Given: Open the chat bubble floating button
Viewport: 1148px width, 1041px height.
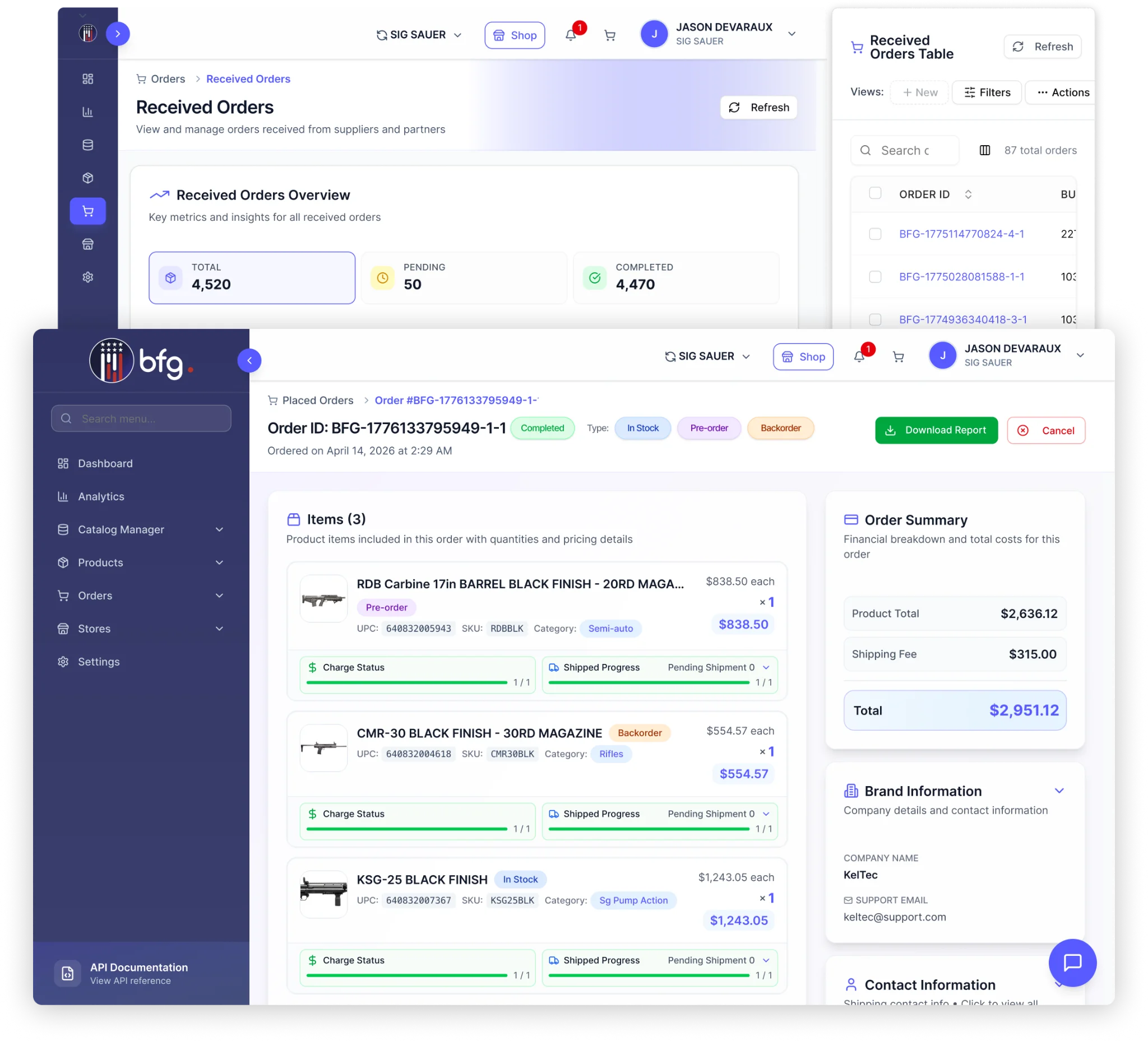Looking at the screenshot, I should (x=1073, y=963).
